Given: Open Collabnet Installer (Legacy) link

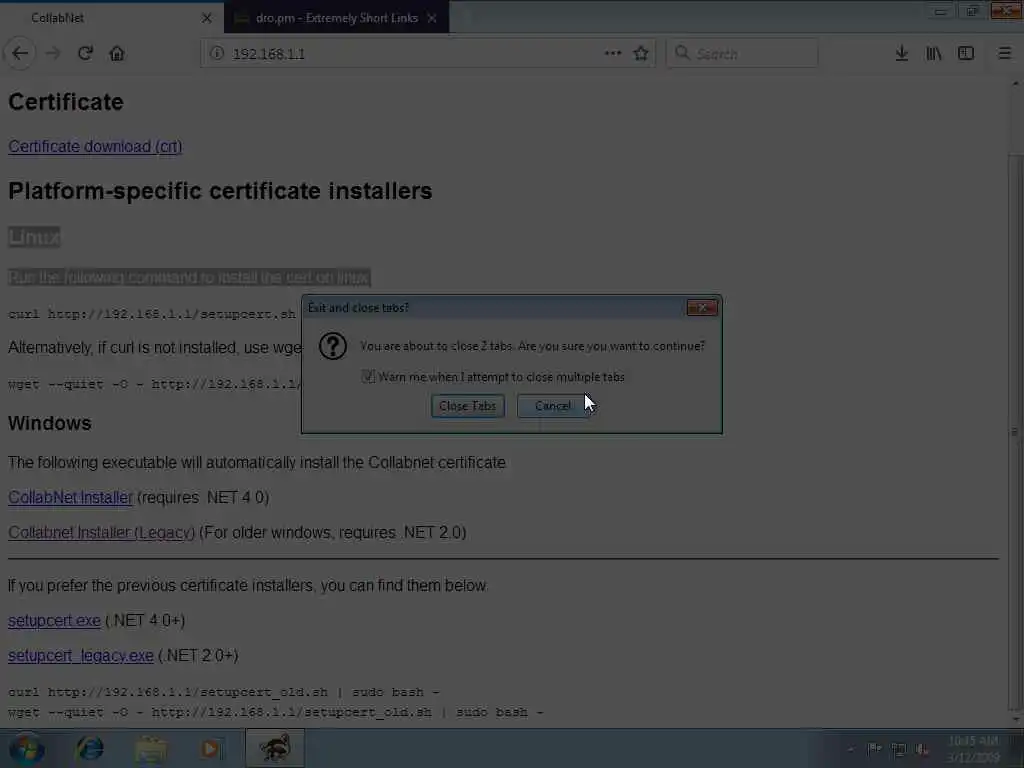Looking at the screenshot, I should point(101,533).
